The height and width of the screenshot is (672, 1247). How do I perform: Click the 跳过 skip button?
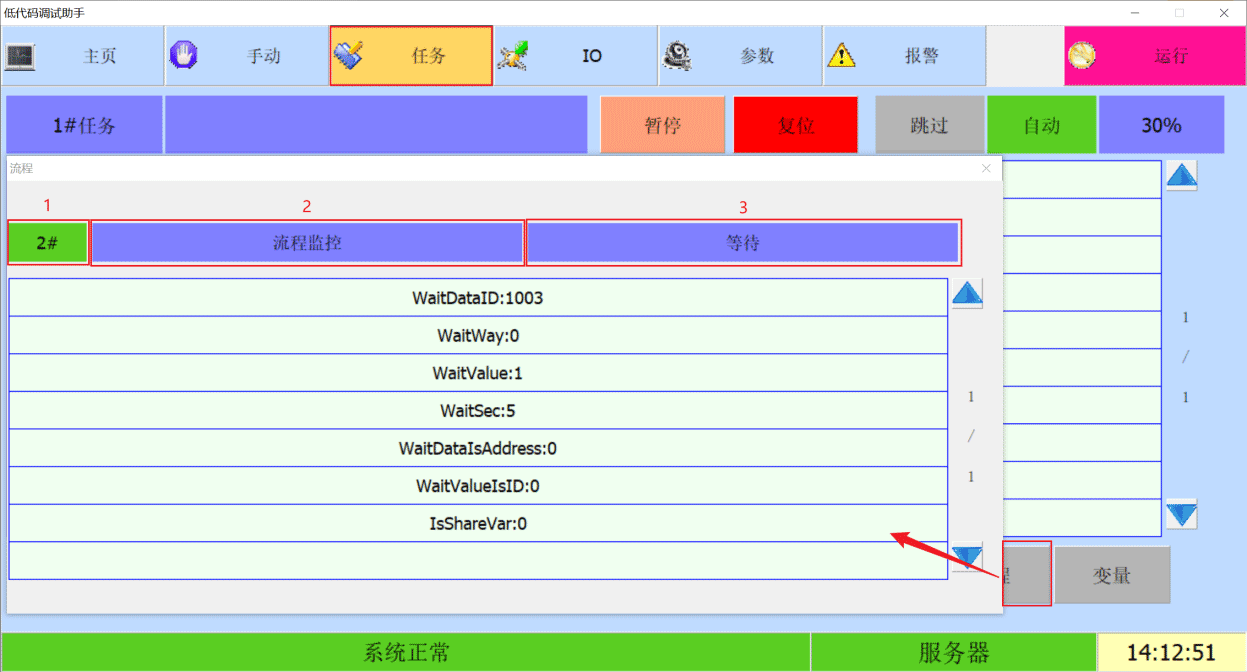[x=929, y=125]
